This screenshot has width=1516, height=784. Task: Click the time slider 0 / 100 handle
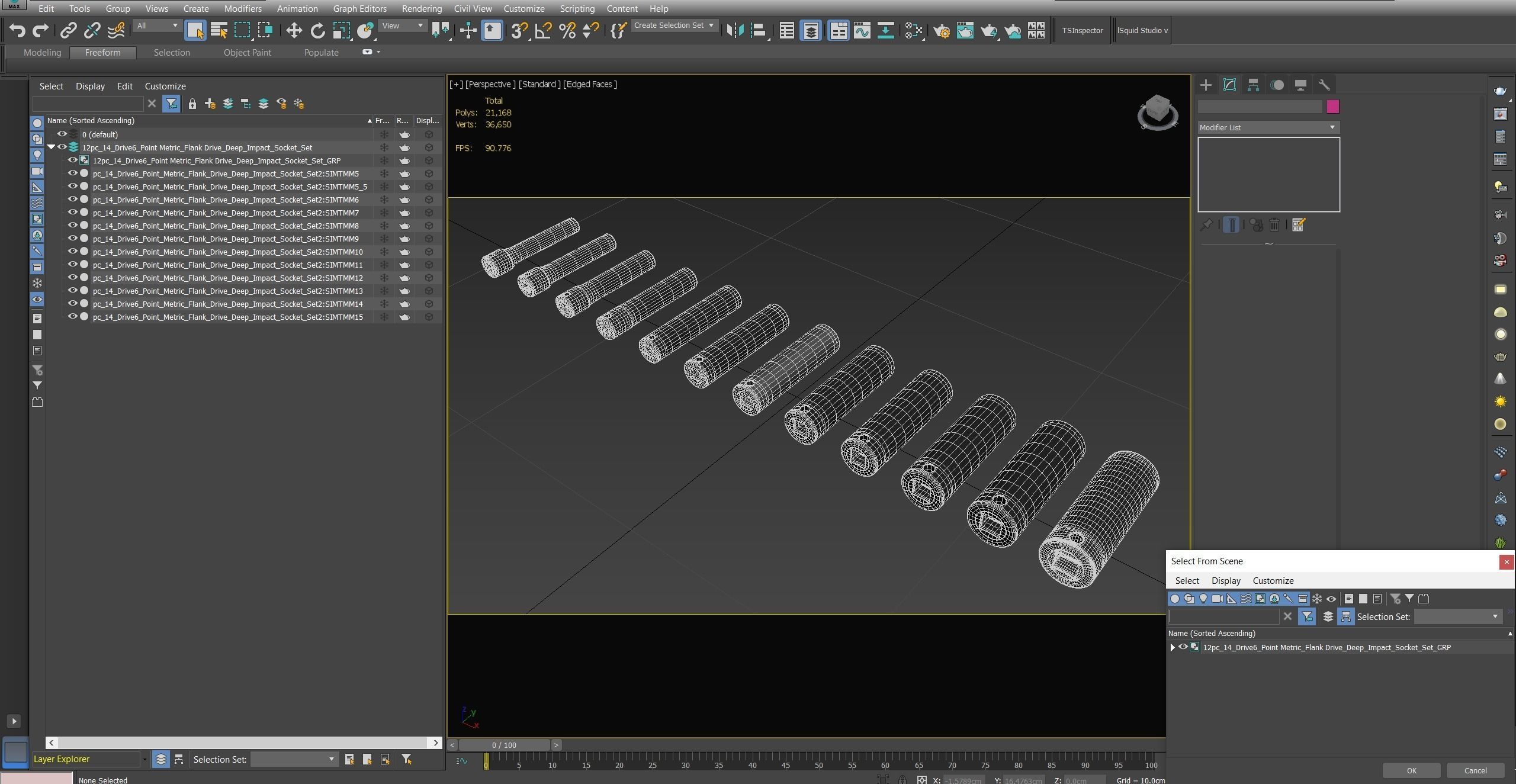point(504,745)
